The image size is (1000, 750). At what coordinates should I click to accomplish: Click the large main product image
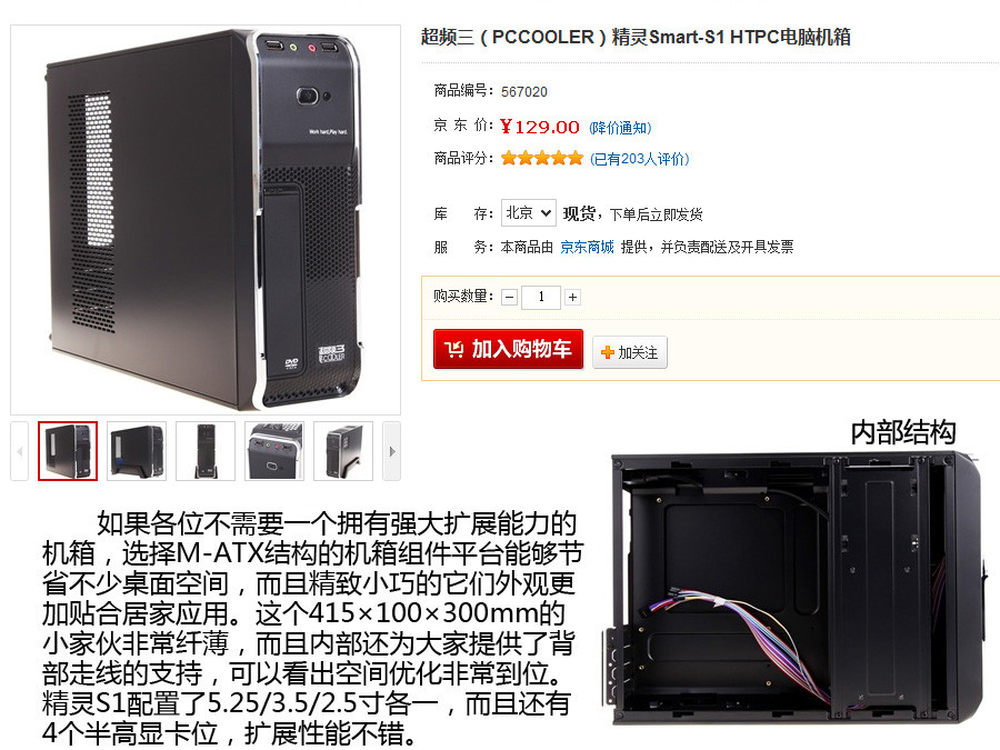tap(205, 220)
